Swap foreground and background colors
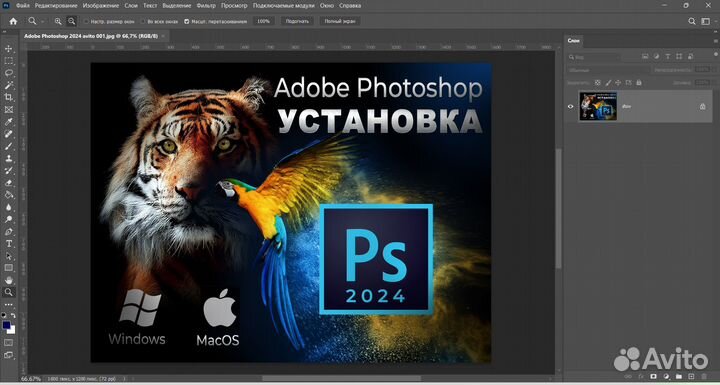This screenshot has height=385, width=720. tap(13, 316)
